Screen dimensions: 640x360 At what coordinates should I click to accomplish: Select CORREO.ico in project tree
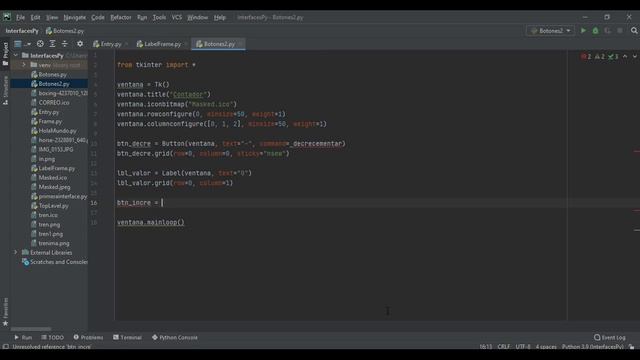[x=51, y=102]
